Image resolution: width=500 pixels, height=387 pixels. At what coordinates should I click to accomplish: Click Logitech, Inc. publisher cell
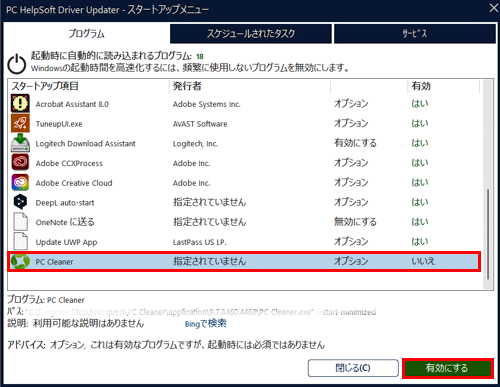195,144
